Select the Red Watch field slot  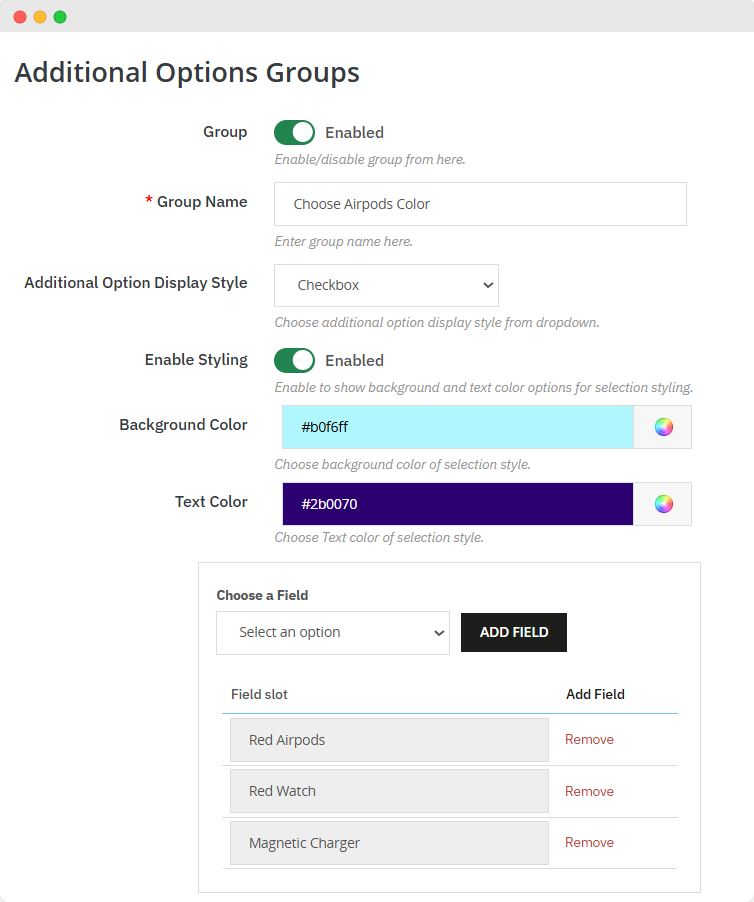click(x=389, y=791)
